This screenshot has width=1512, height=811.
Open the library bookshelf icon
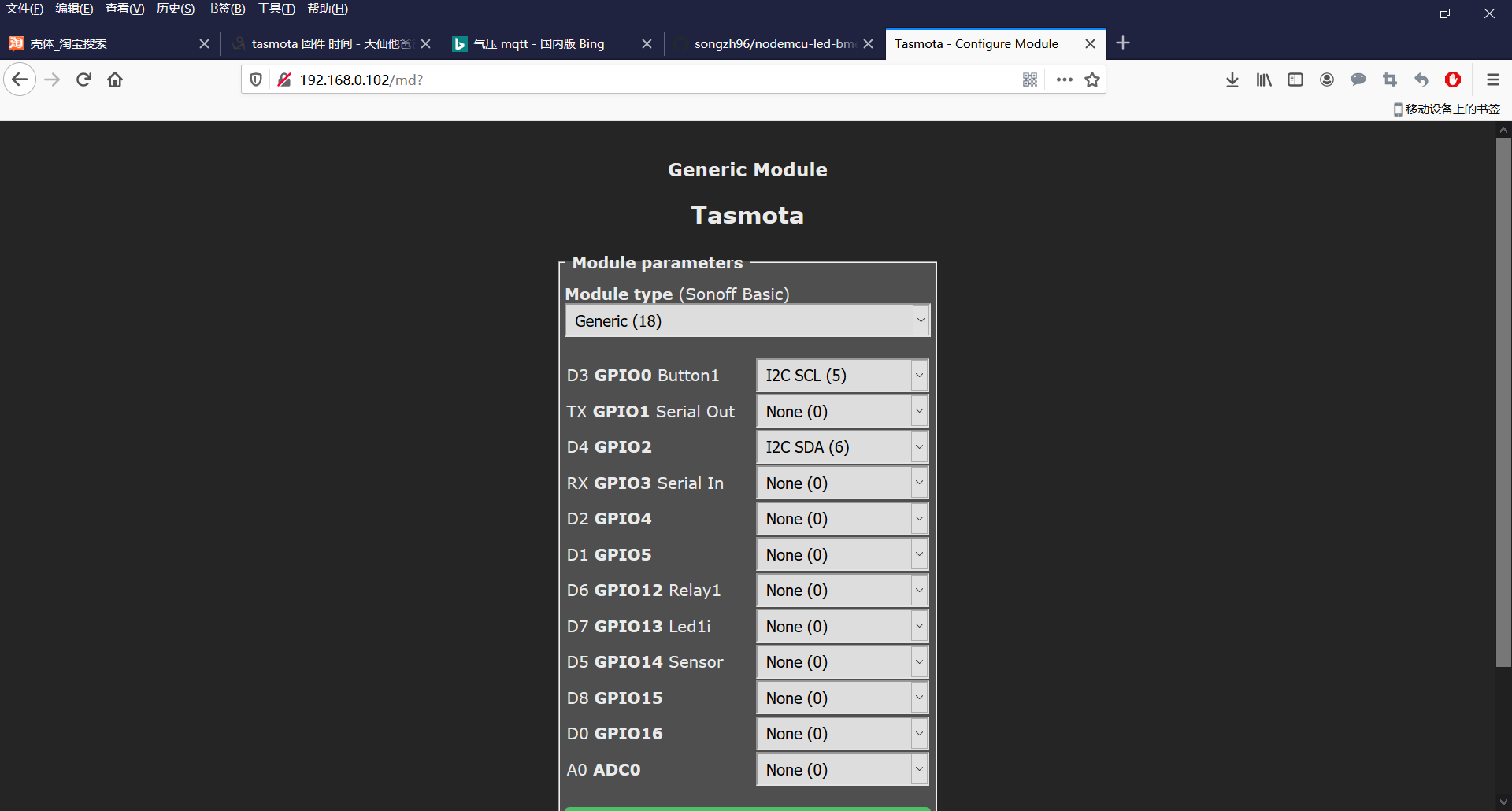1264,80
